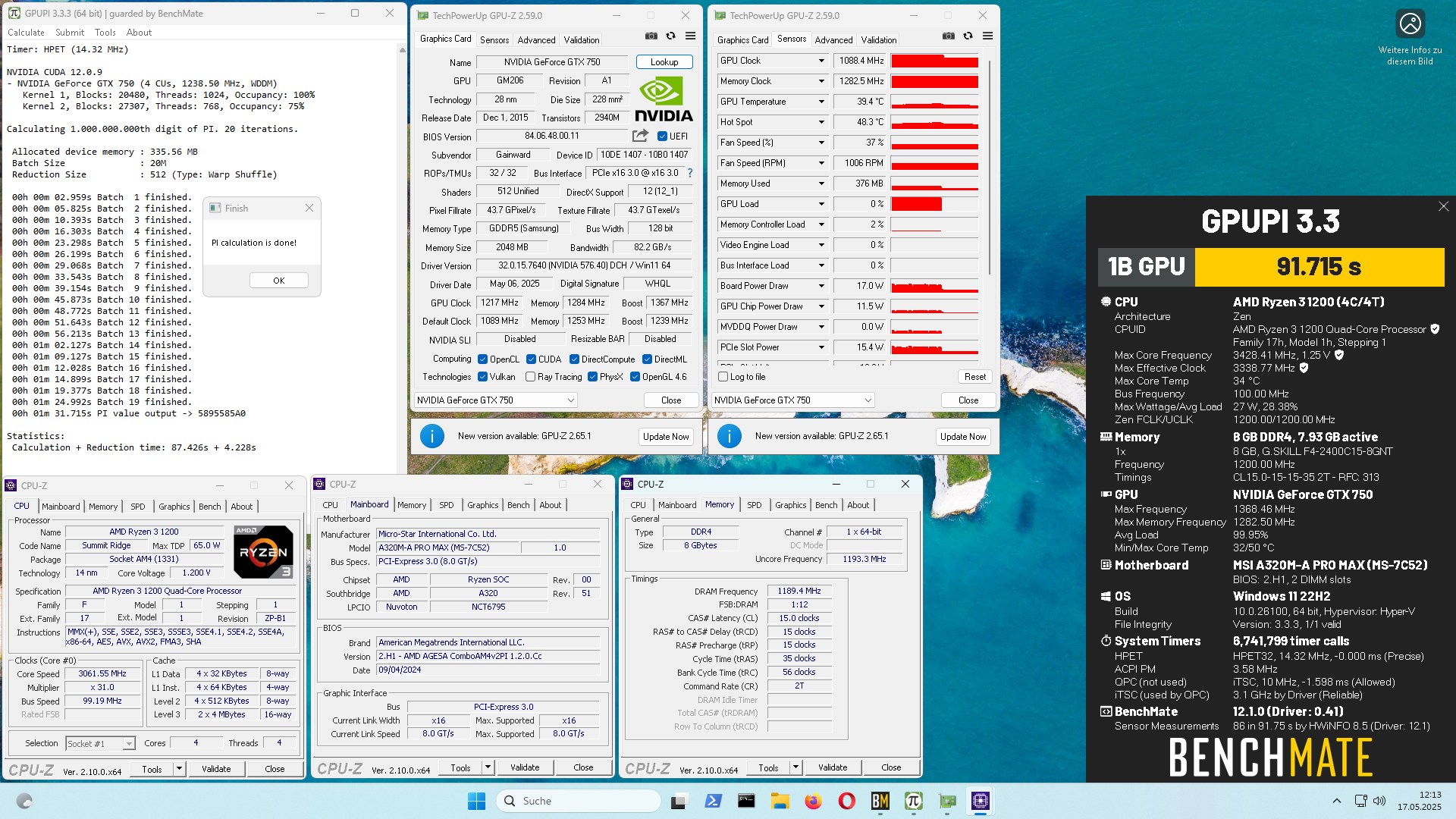The width and height of the screenshot is (1456, 819).
Task: Open the Hot Spot sensor dropdown
Action: tap(821, 122)
